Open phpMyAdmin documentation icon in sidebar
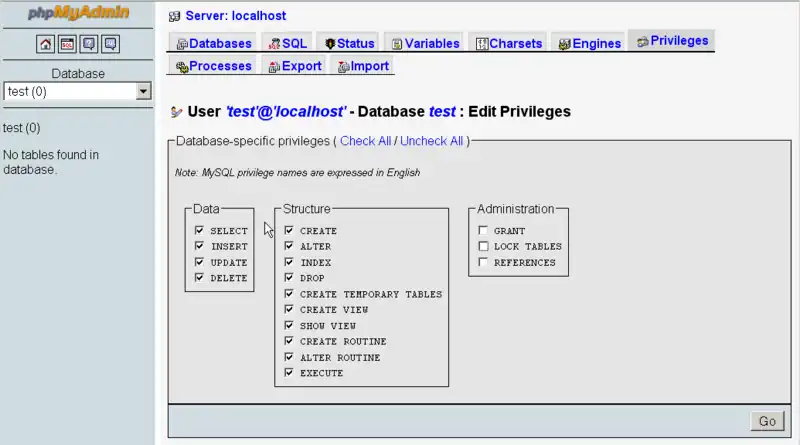Screen dimensions: 800x445 click(89, 44)
